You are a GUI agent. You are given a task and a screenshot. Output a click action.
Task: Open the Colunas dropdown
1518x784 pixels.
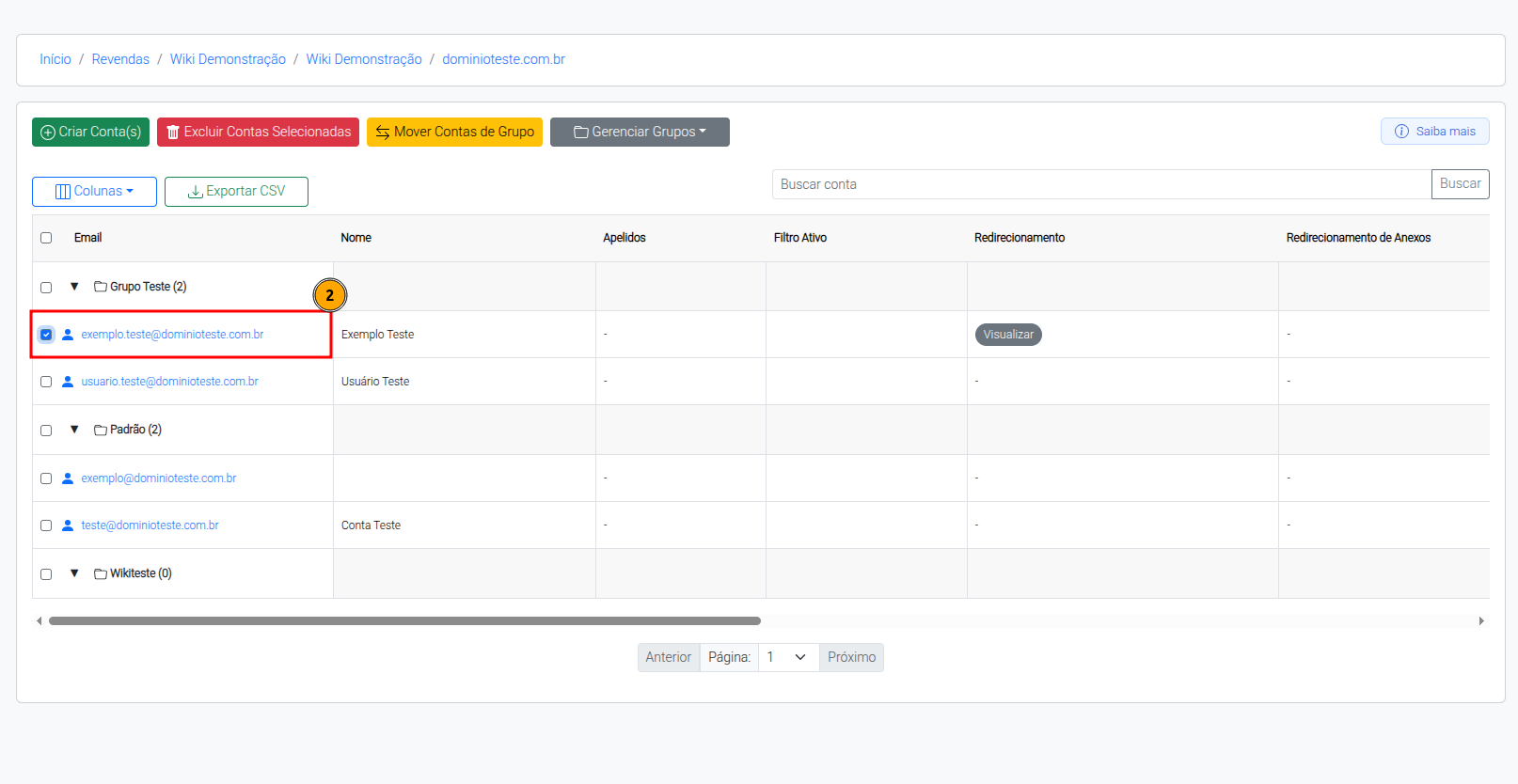point(94,192)
